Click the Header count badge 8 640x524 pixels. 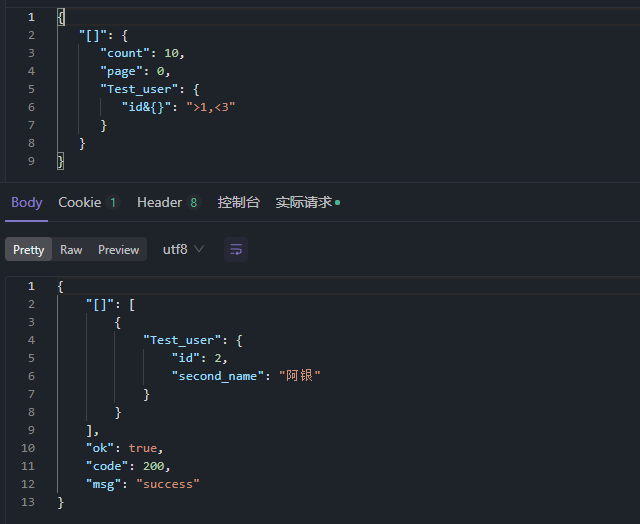click(194, 202)
